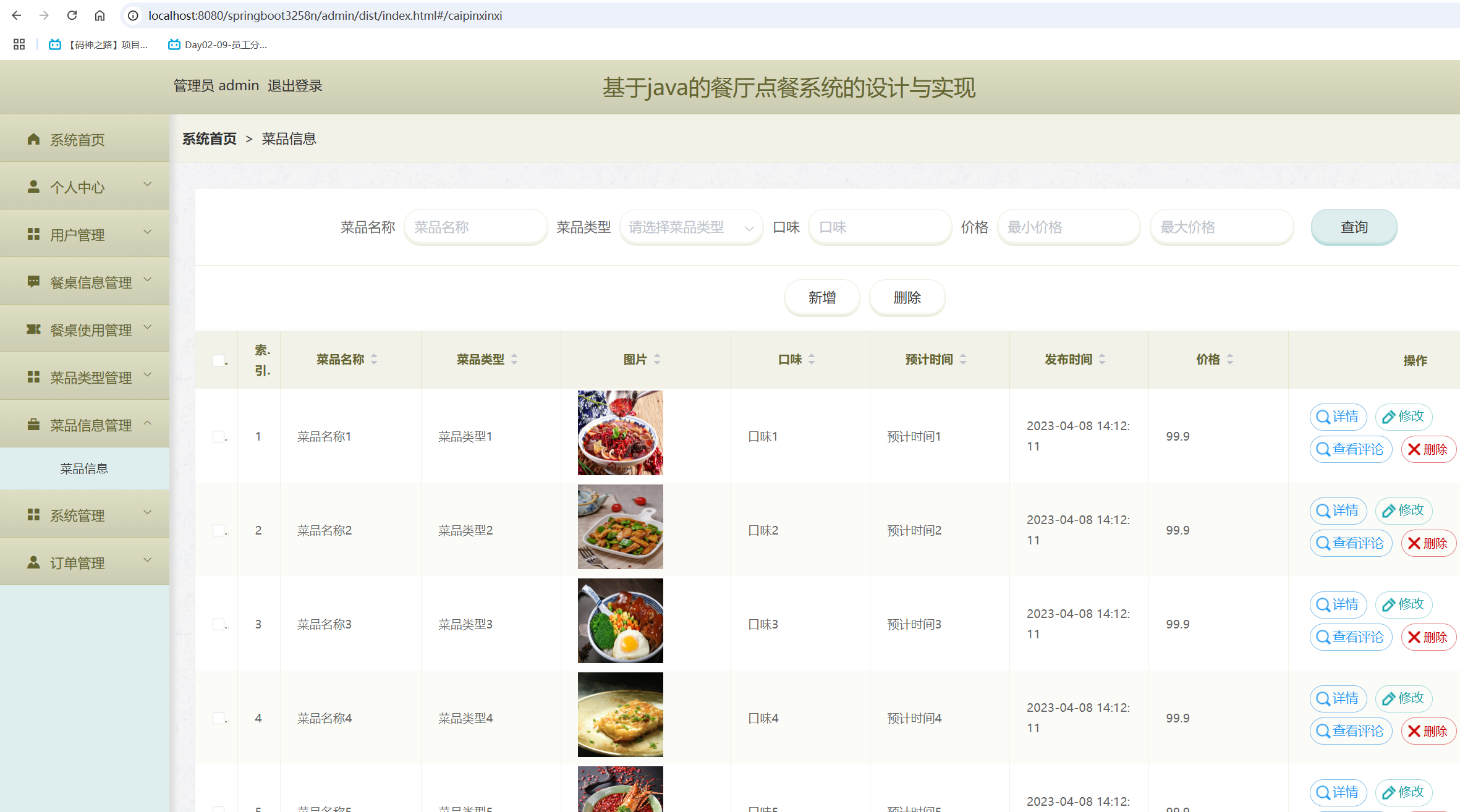Screen dimensions: 1460x812
Task: Click the batch 删除 button above the table
Action: click(907, 298)
